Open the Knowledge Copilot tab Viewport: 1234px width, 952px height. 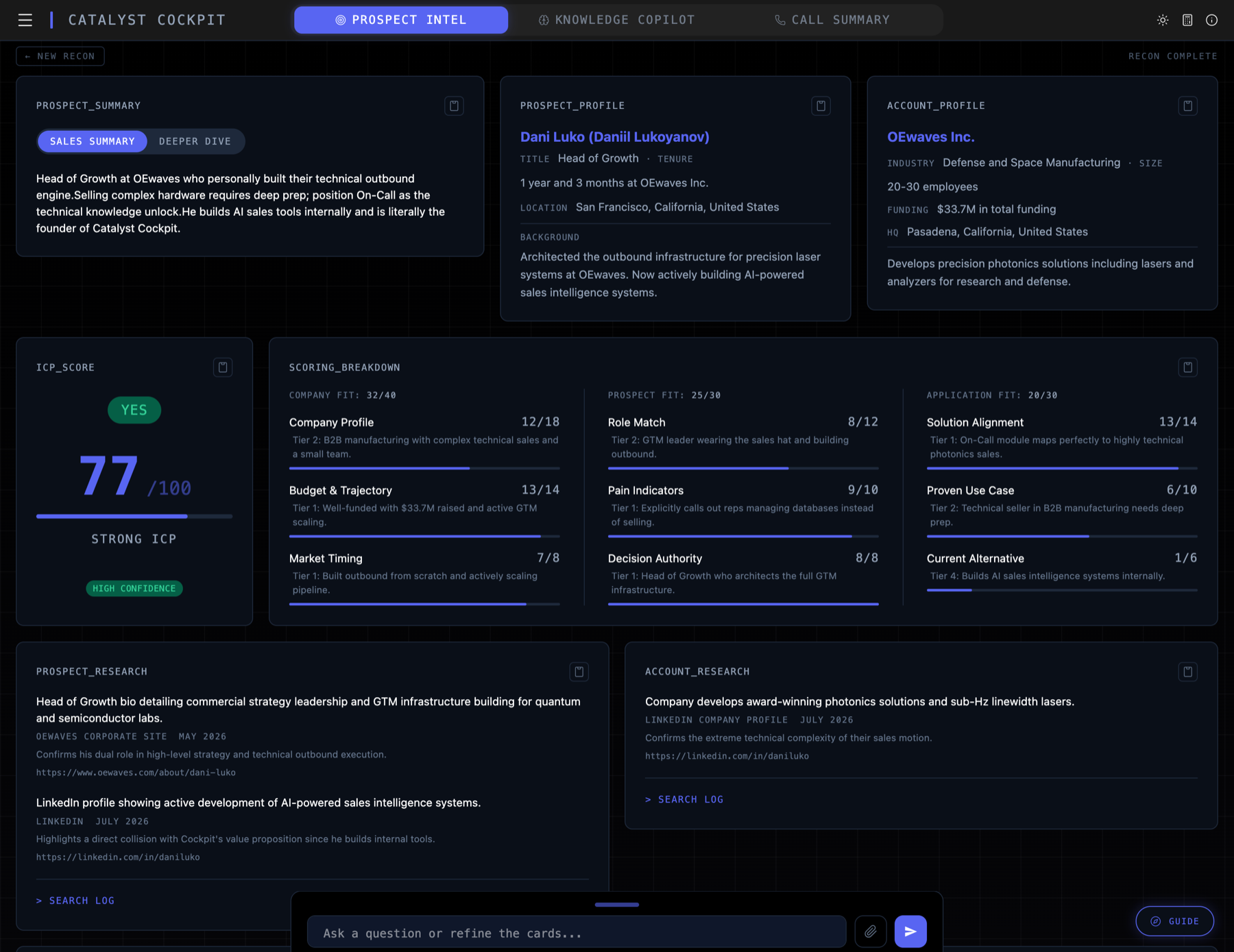pos(616,20)
